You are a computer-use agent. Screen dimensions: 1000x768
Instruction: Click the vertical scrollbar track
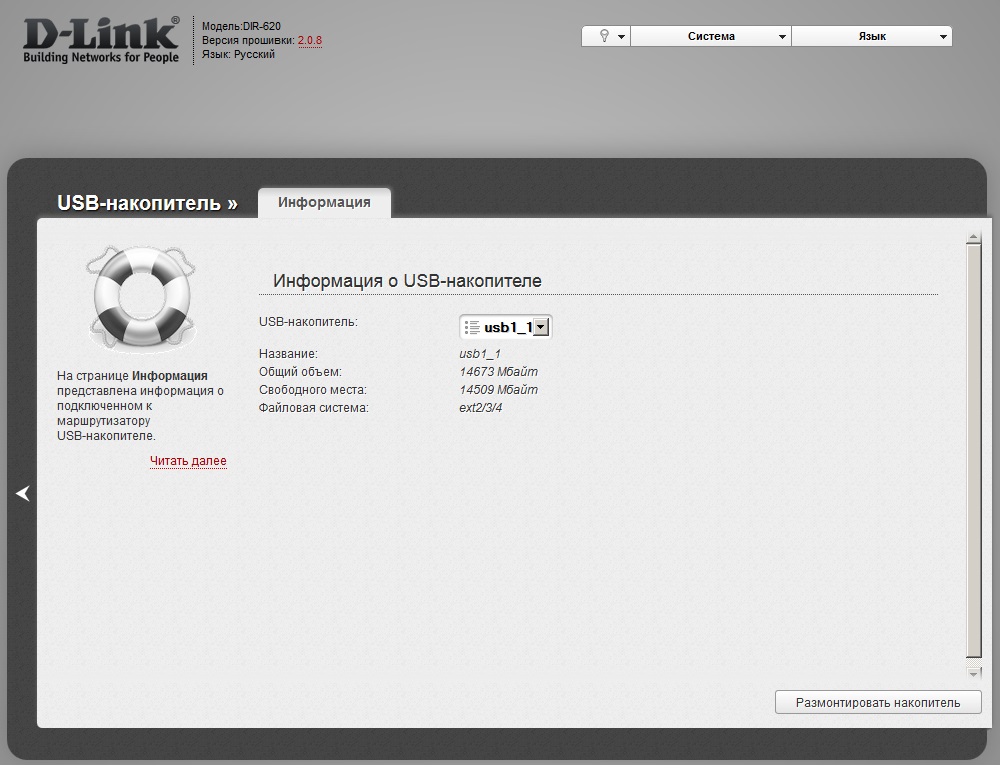tap(973, 450)
